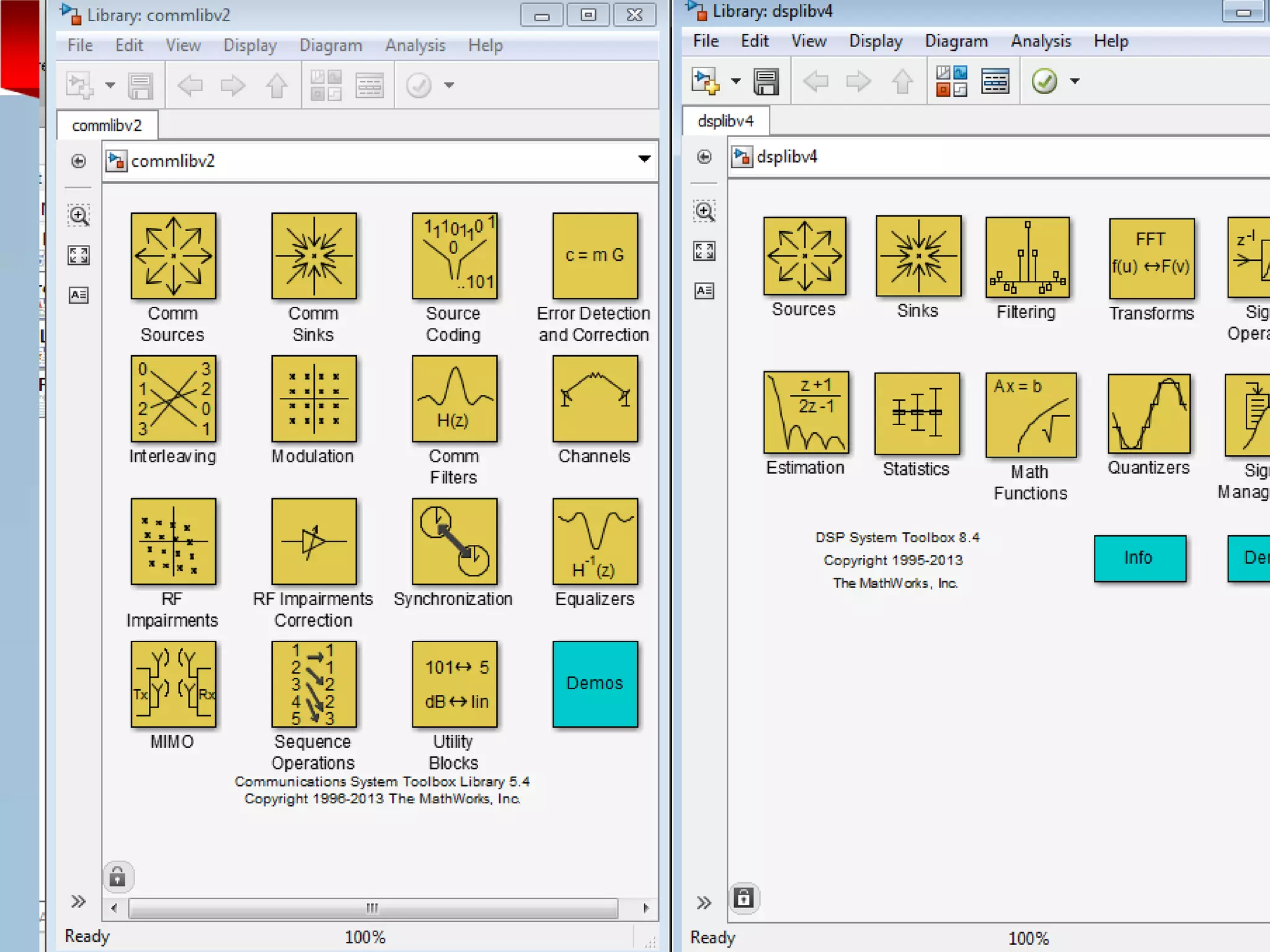The image size is (1270, 952).
Task: Open the Diagram menu in dsplibv4
Action: (956, 42)
